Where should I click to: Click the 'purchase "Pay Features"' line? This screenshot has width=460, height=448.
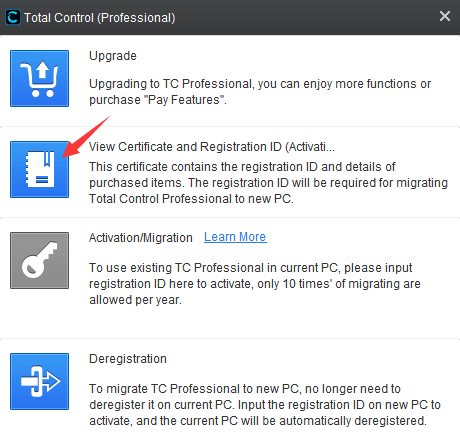pos(158,100)
